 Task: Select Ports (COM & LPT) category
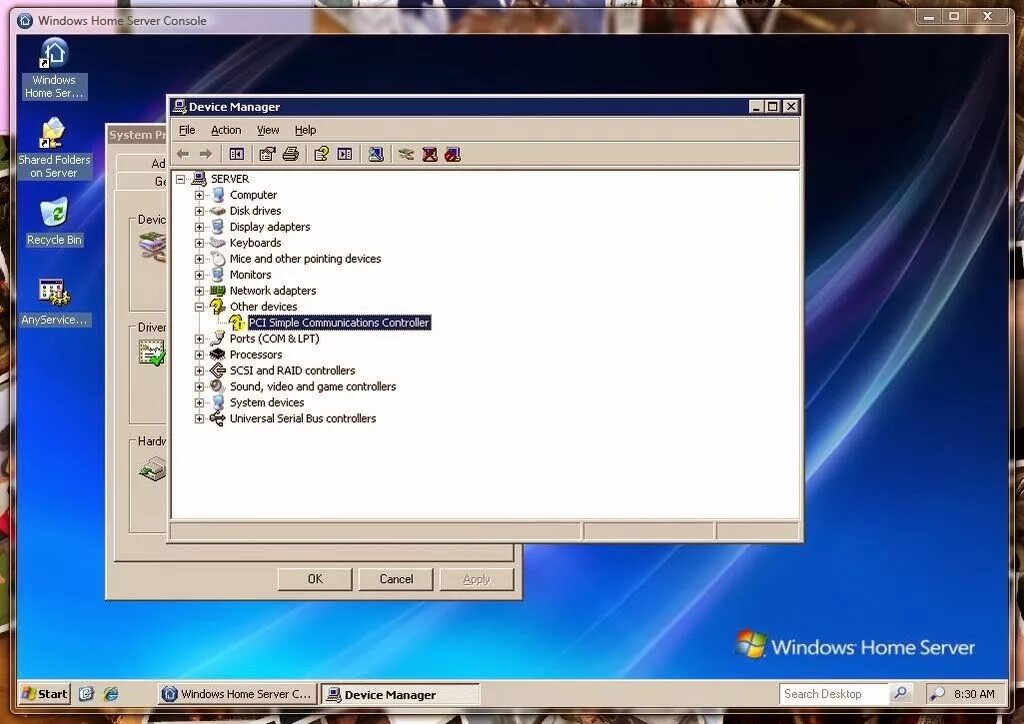[x=274, y=339]
